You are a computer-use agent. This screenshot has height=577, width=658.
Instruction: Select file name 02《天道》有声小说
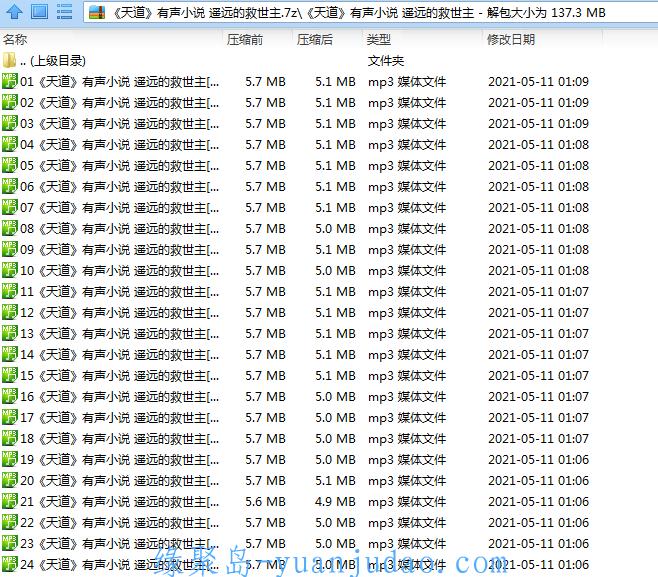pos(120,103)
